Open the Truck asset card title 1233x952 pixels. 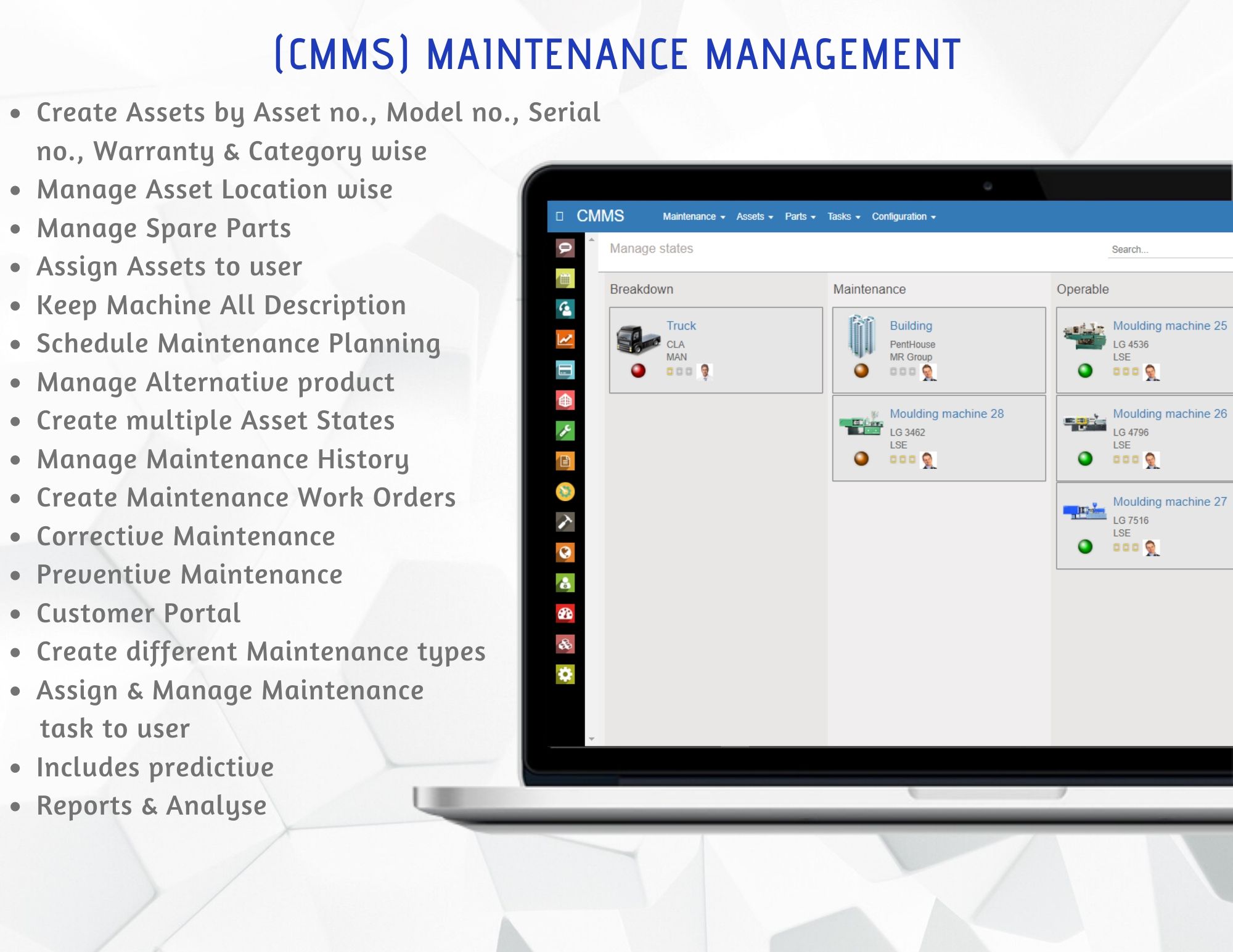coord(681,325)
